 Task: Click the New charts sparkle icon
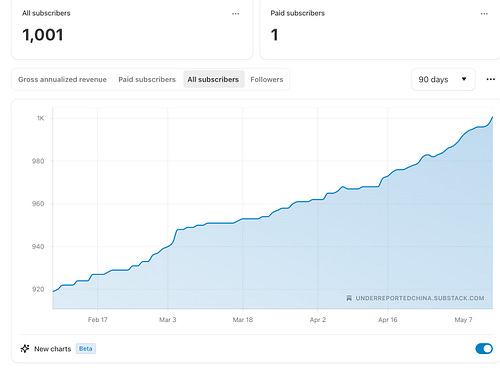pos(25,349)
